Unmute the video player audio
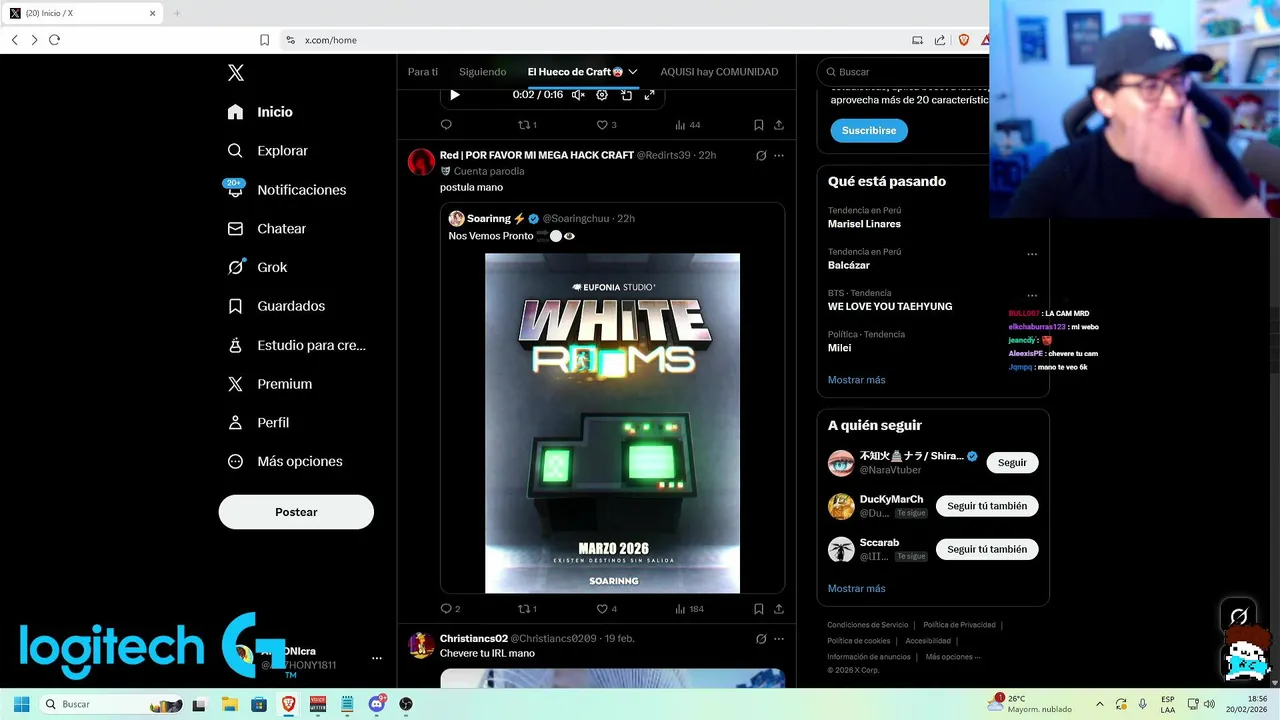Viewport: 1280px width, 720px height. click(578, 95)
